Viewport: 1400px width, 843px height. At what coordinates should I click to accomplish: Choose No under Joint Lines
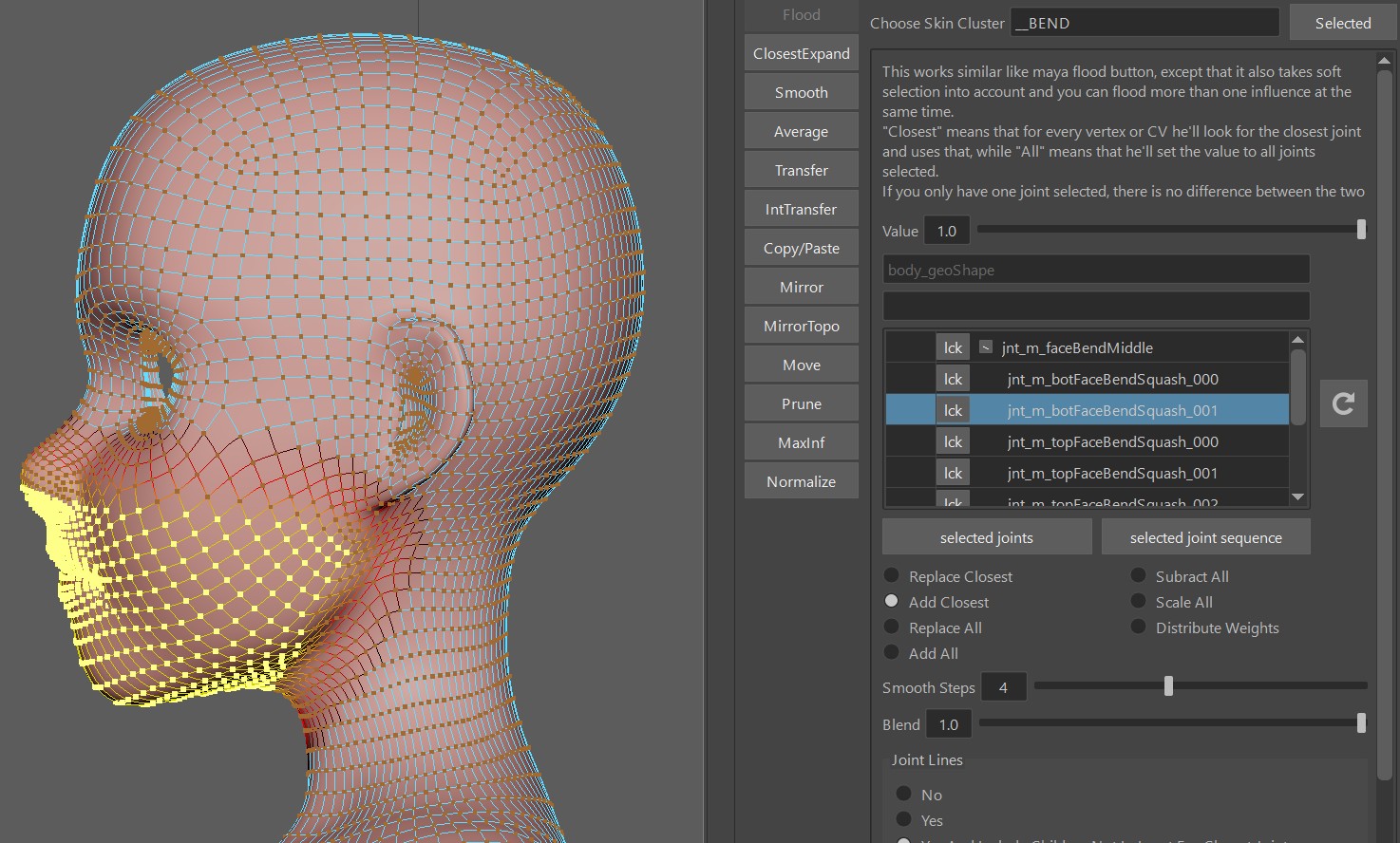tap(903, 794)
